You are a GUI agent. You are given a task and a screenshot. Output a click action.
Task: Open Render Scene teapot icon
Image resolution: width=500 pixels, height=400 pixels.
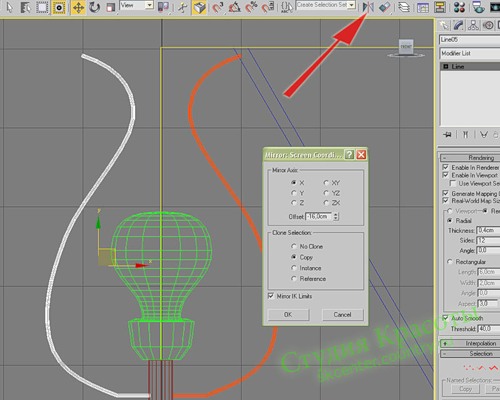(478, 7)
